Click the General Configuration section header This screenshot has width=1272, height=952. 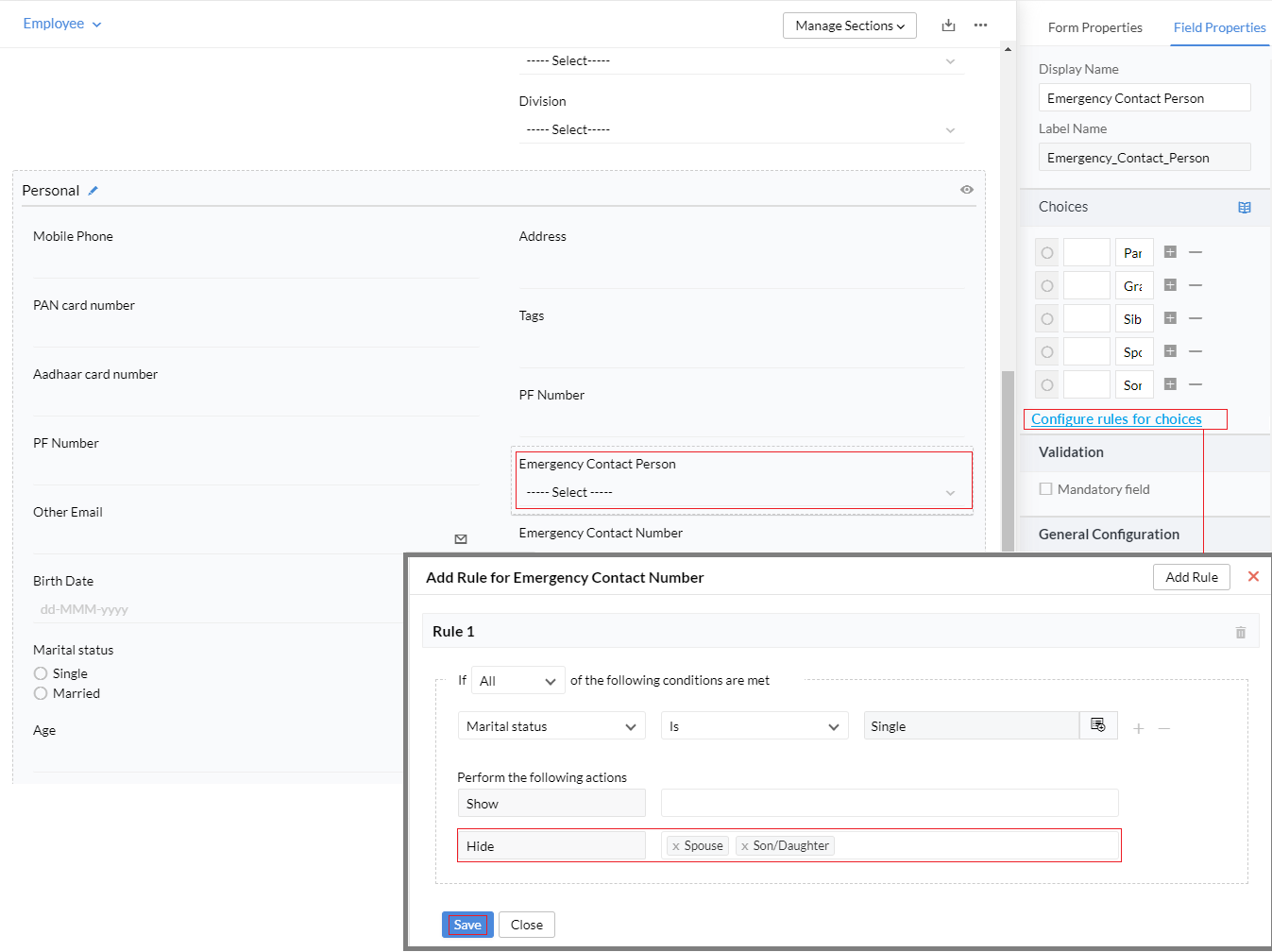pos(1145,535)
